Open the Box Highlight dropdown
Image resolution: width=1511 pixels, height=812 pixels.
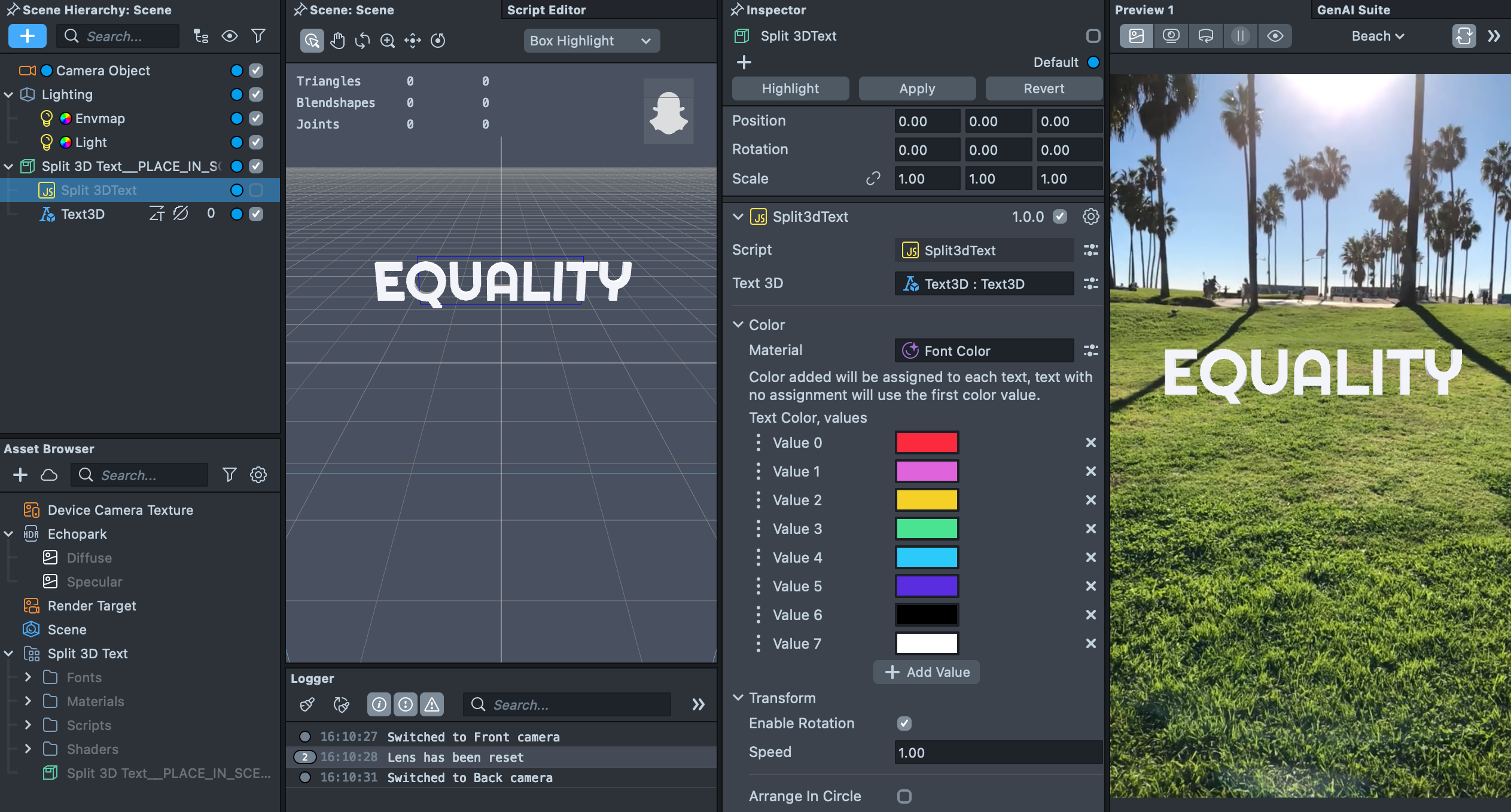point(591,41)
